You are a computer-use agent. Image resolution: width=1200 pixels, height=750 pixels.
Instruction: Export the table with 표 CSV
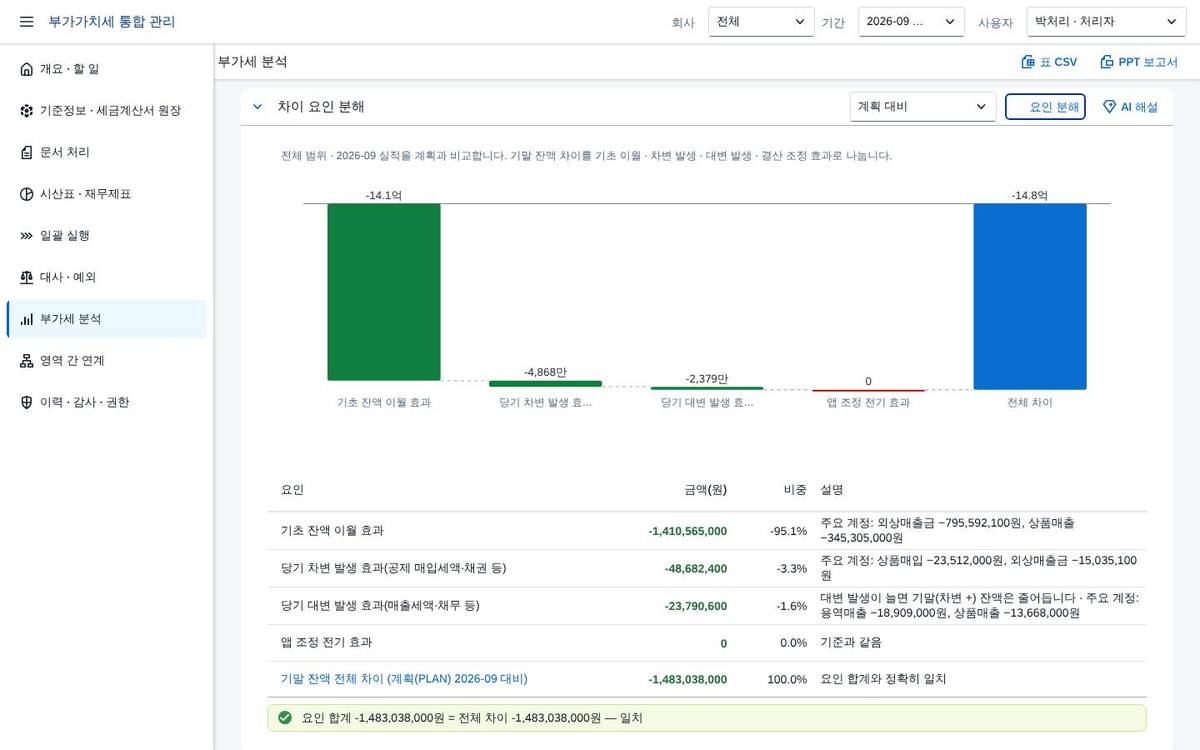[x=1049, y=62]
